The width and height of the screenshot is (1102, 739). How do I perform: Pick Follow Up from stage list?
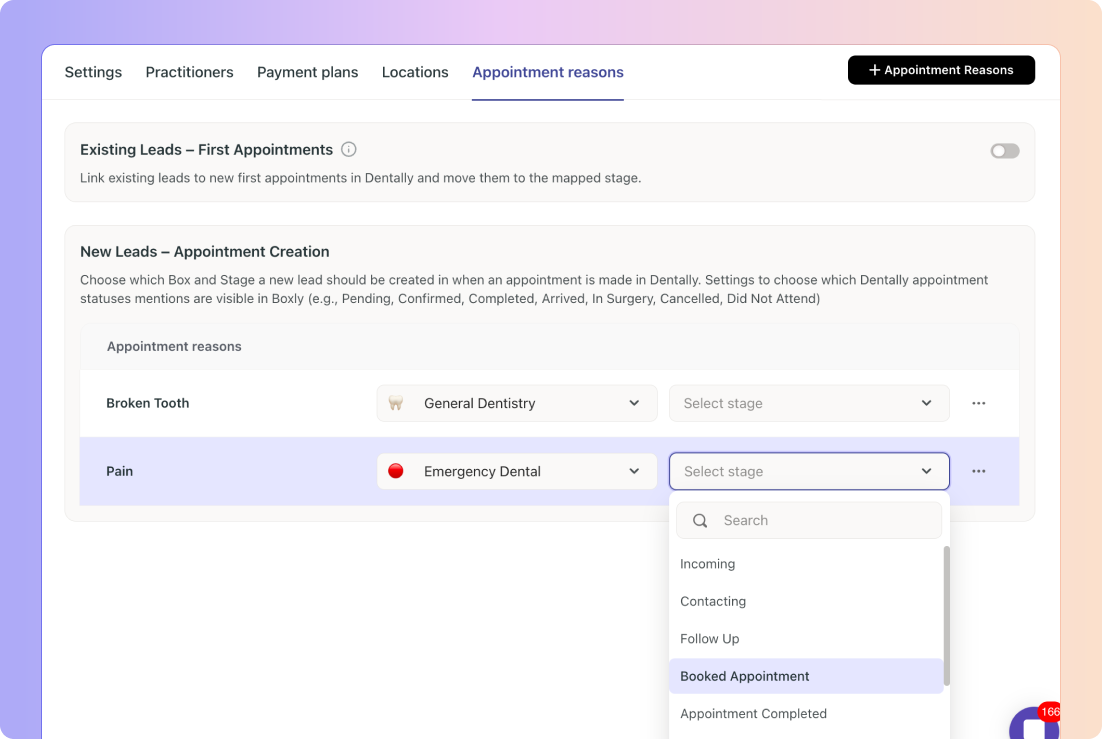[710, 639]
